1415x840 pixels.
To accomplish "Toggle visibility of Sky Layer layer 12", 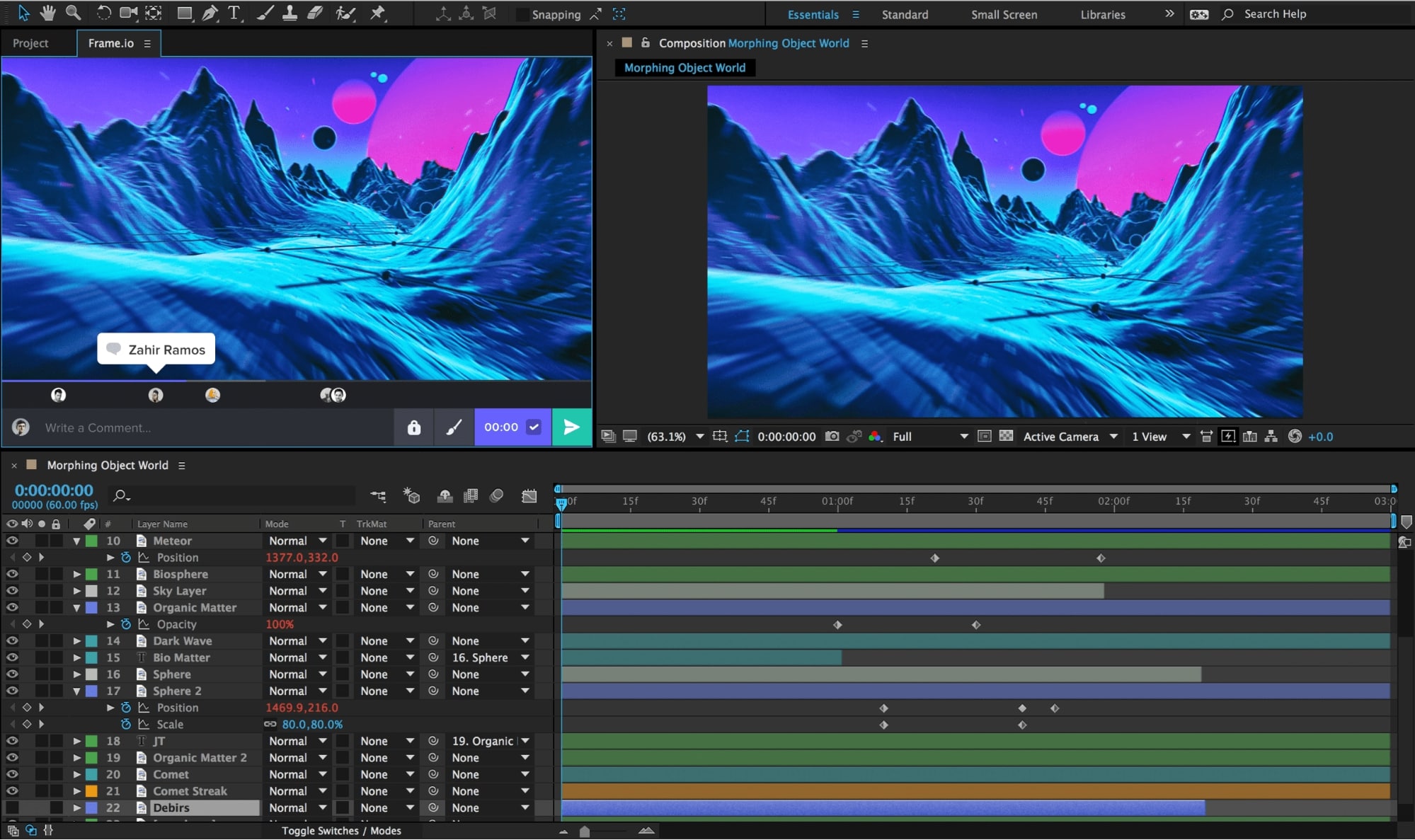I will point(13,590).
